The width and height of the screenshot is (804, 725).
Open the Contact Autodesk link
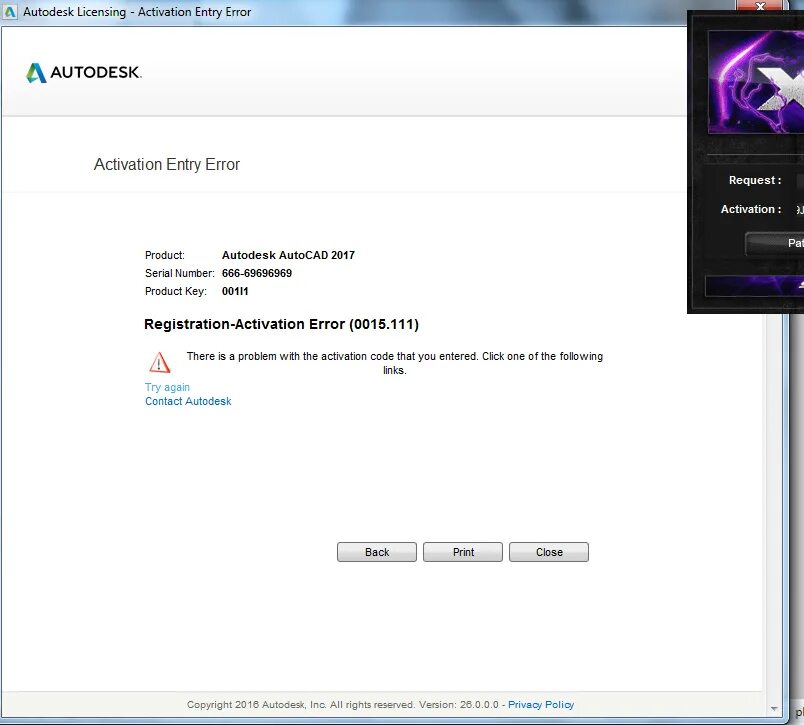pyautogui.click(x=188, y=401)
